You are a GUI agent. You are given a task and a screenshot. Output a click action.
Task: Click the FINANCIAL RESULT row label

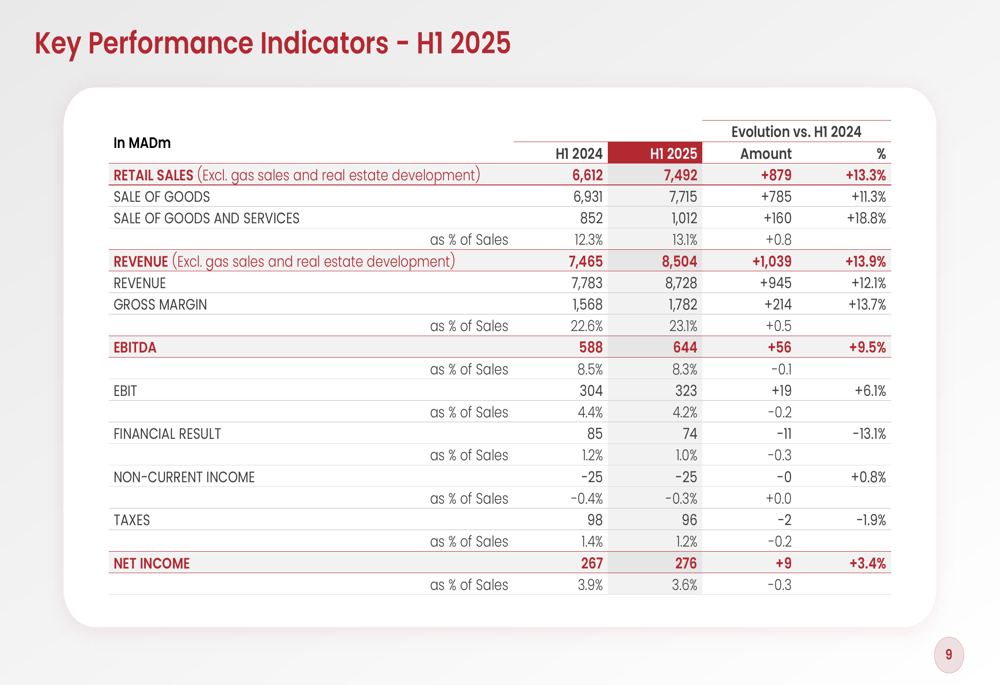(x=167, y=434)
